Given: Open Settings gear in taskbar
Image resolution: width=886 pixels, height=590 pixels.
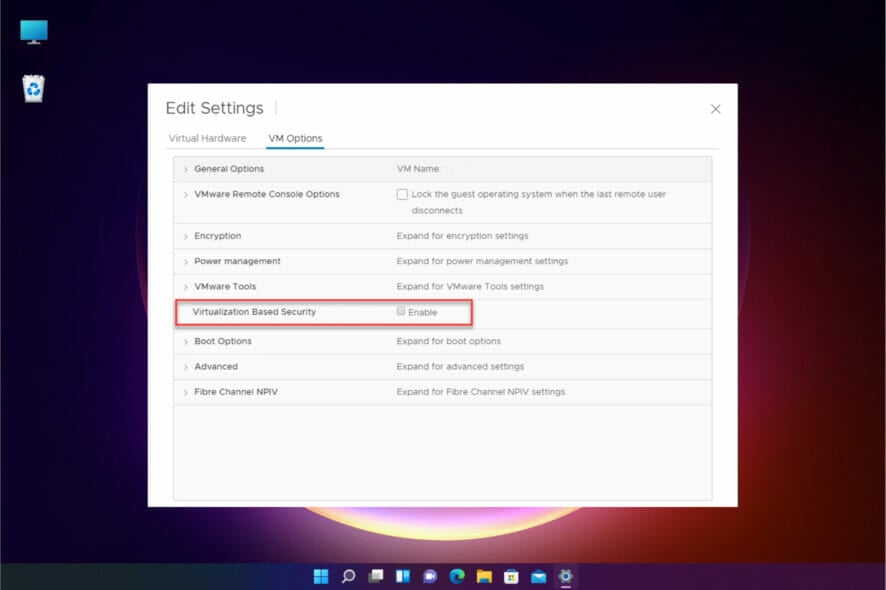Looking at the screenshot, I should (x=566, y=576).
